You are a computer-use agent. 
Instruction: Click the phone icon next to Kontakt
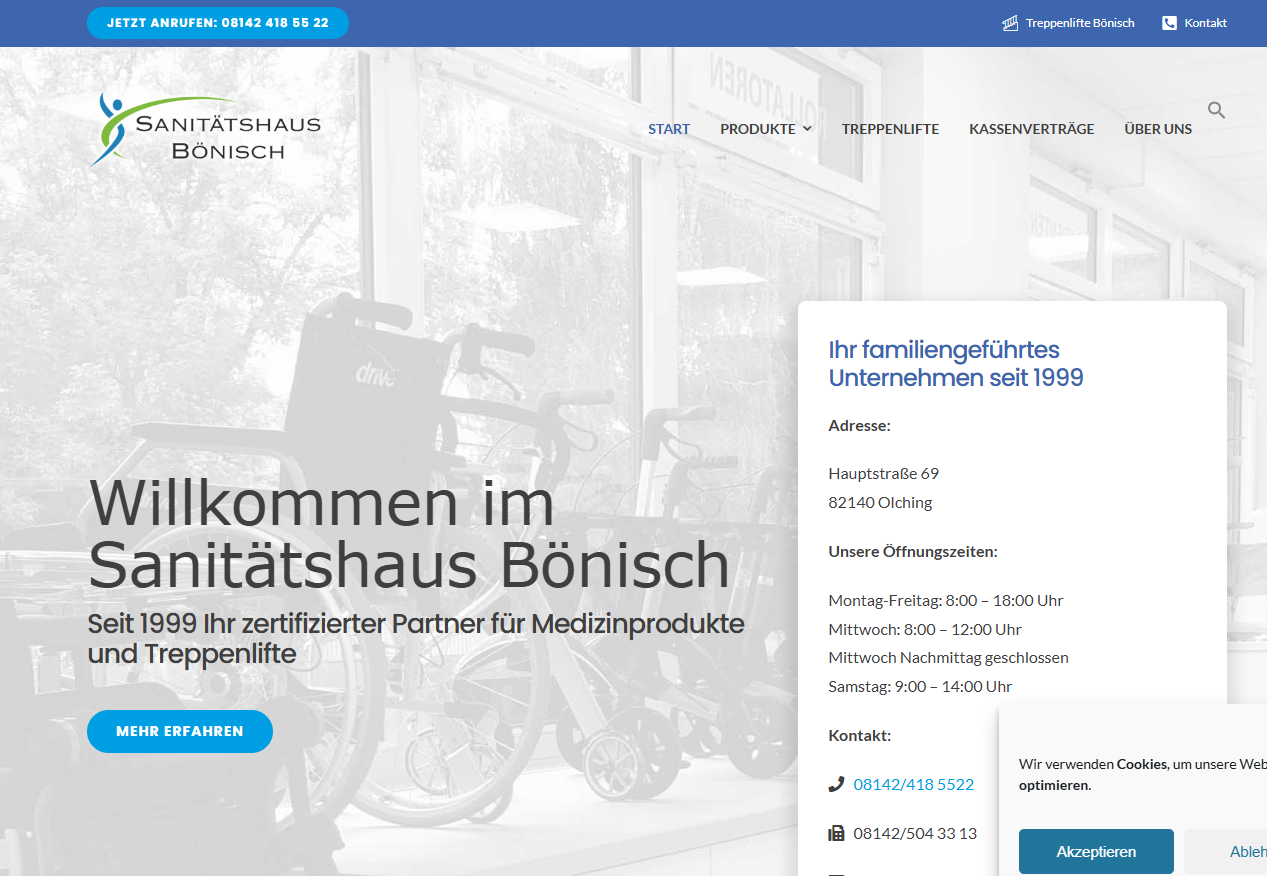coord(1169,23)
